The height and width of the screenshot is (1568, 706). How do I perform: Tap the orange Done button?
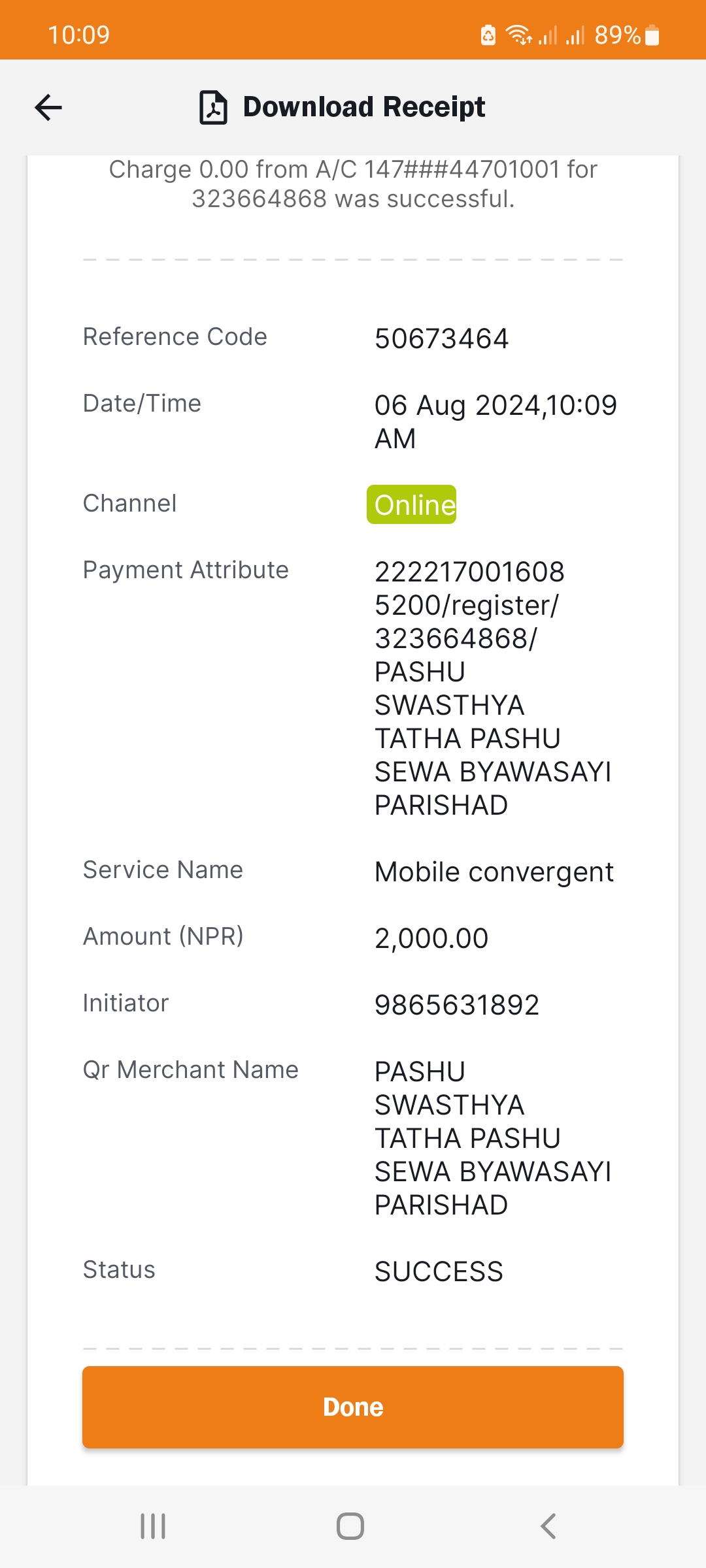(x=353, y=1407)
